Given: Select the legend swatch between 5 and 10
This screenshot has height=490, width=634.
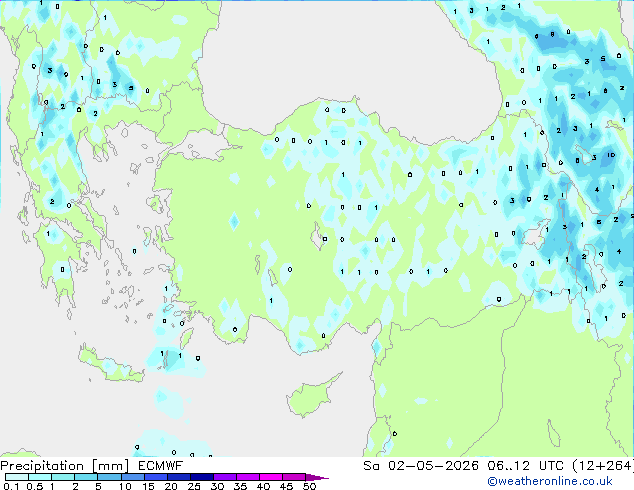Looking at the screenshot, I should pyautogui.click(x=109, y=477).
